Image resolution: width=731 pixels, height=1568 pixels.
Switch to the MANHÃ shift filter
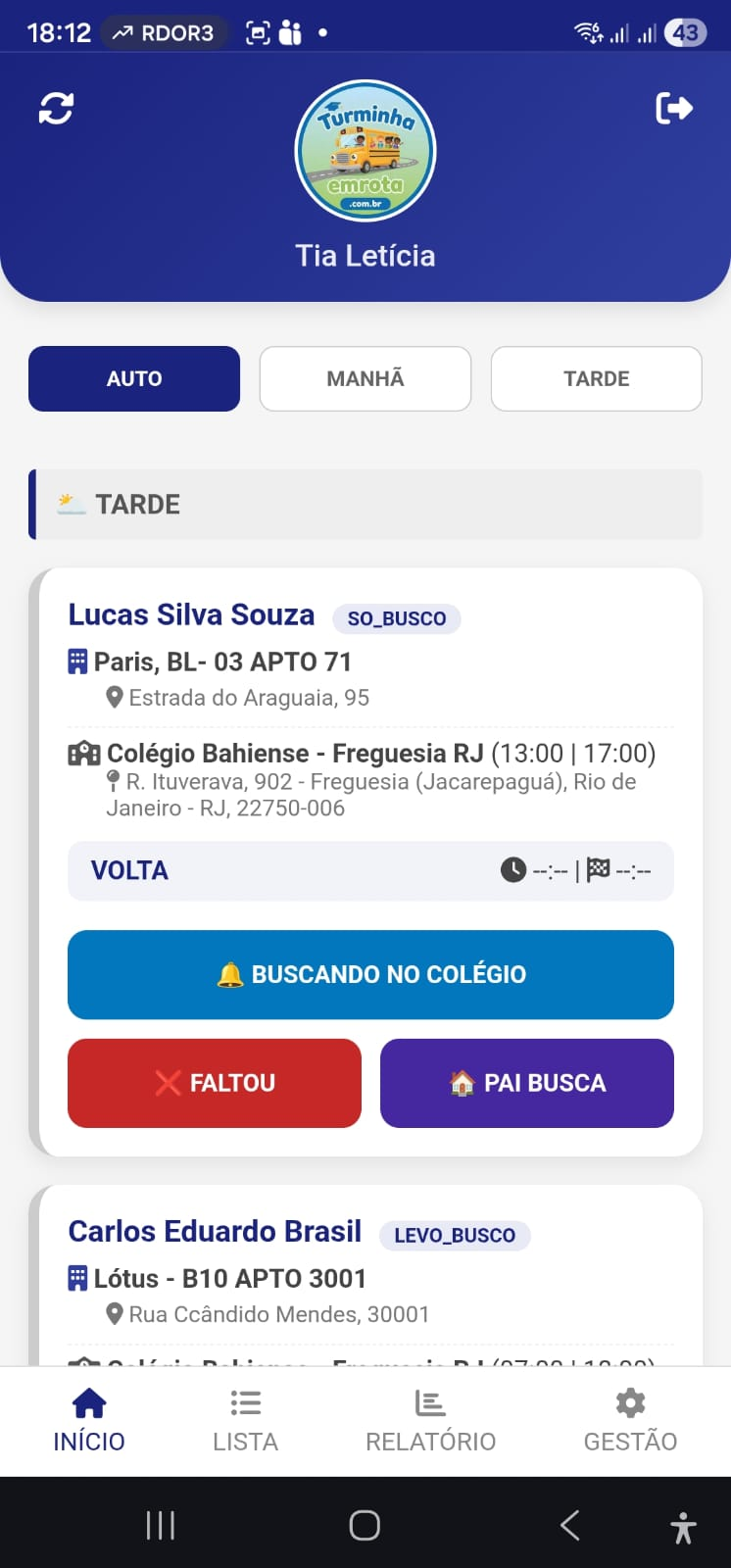click(365, 378)
